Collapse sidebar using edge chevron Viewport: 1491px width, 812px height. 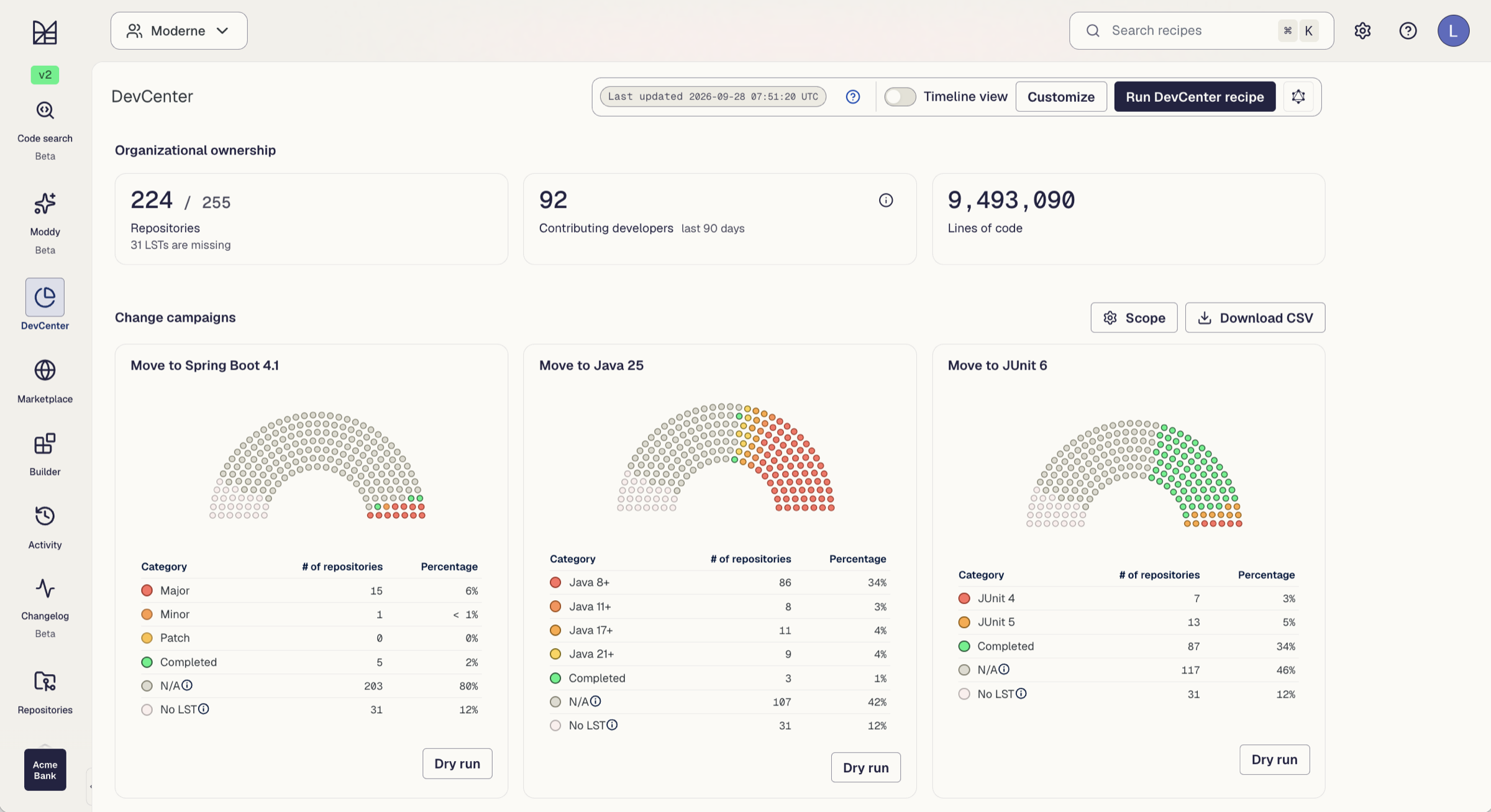click(90, 787)
